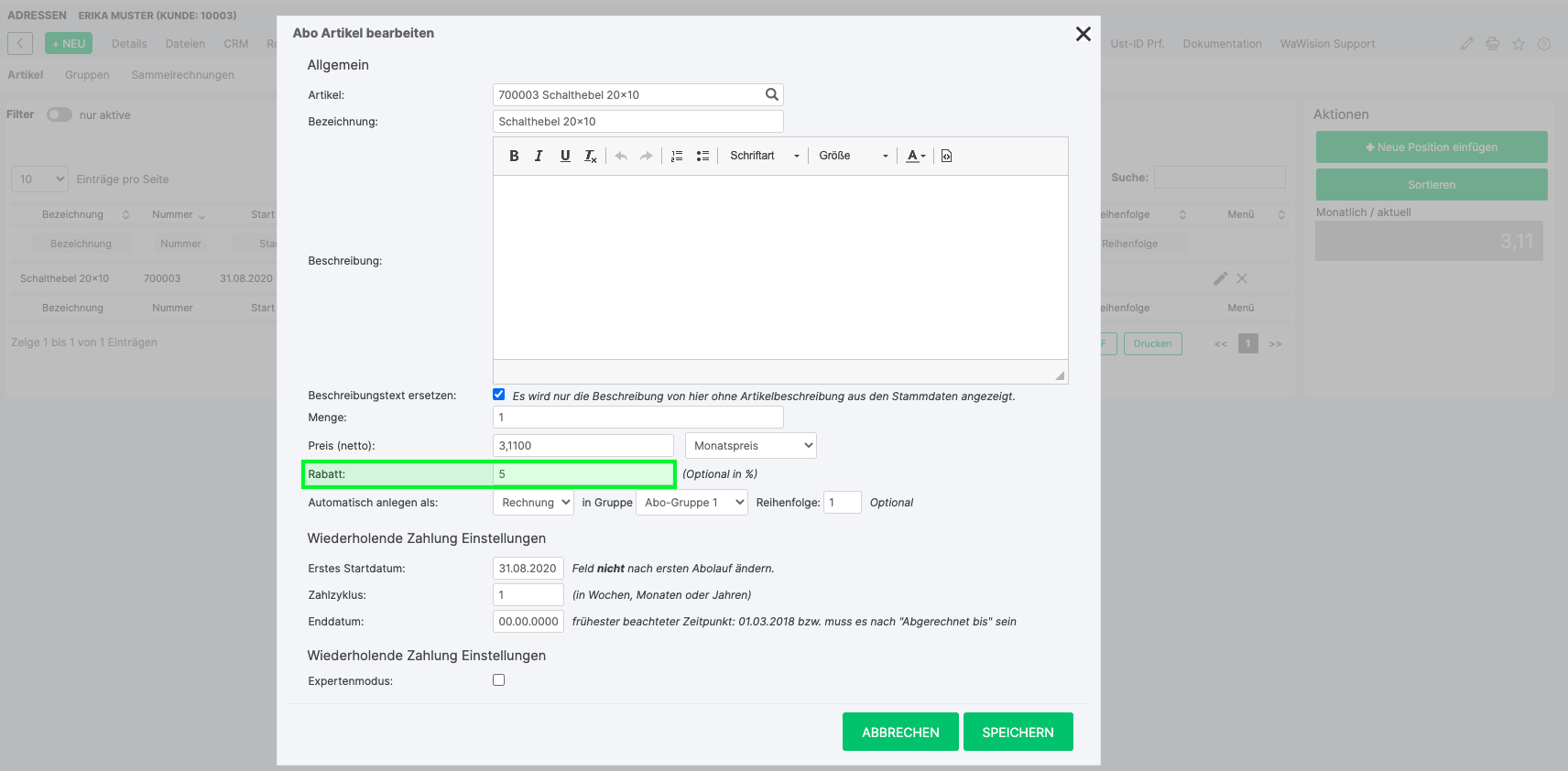Click the underline formatting icon
The height and width of the screenshot is (771, 1568).
pyautogui.click(x=565, y=156)
